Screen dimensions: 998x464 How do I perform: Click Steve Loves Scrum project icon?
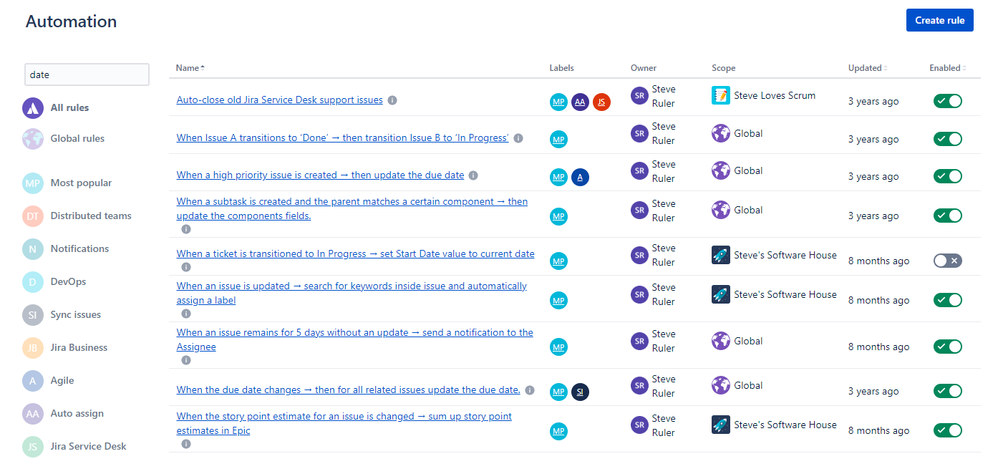coord(720,96)
